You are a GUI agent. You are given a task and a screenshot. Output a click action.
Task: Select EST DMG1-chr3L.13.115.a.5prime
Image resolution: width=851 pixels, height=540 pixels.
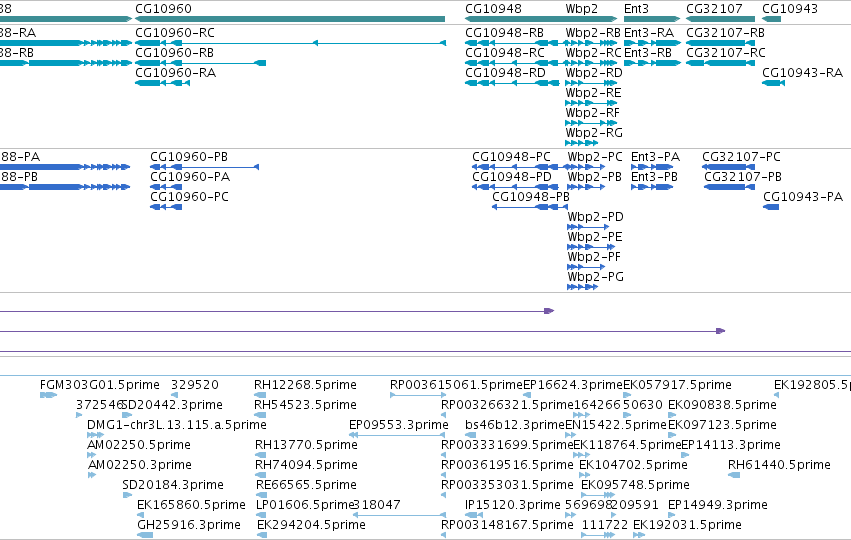coord(176,425)
